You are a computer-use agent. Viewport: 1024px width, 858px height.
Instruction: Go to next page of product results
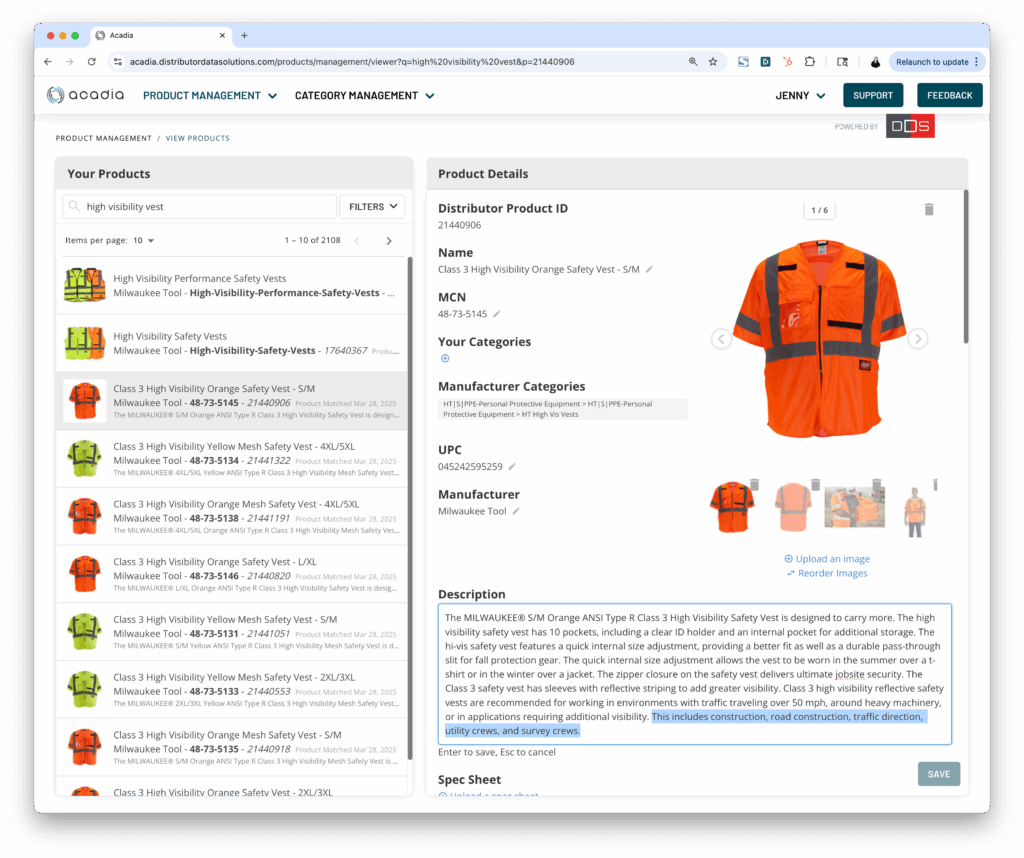[389, 241]
